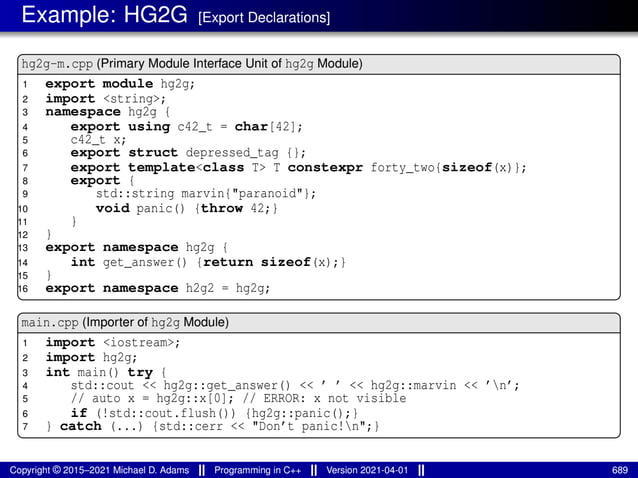
Task: Click line 'export module hg2g;'
Action: [120, 84]
